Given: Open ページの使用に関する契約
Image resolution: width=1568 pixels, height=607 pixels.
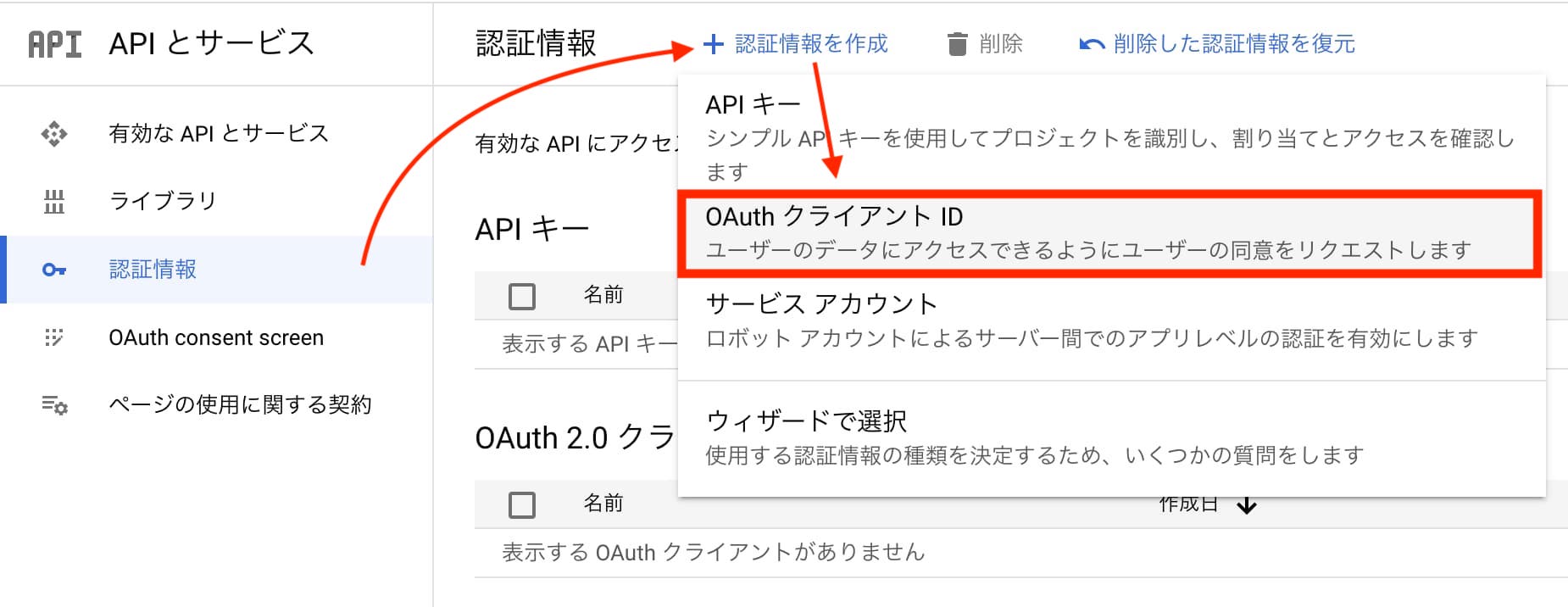Looking at the screenshot, I should tap(240, 405).
